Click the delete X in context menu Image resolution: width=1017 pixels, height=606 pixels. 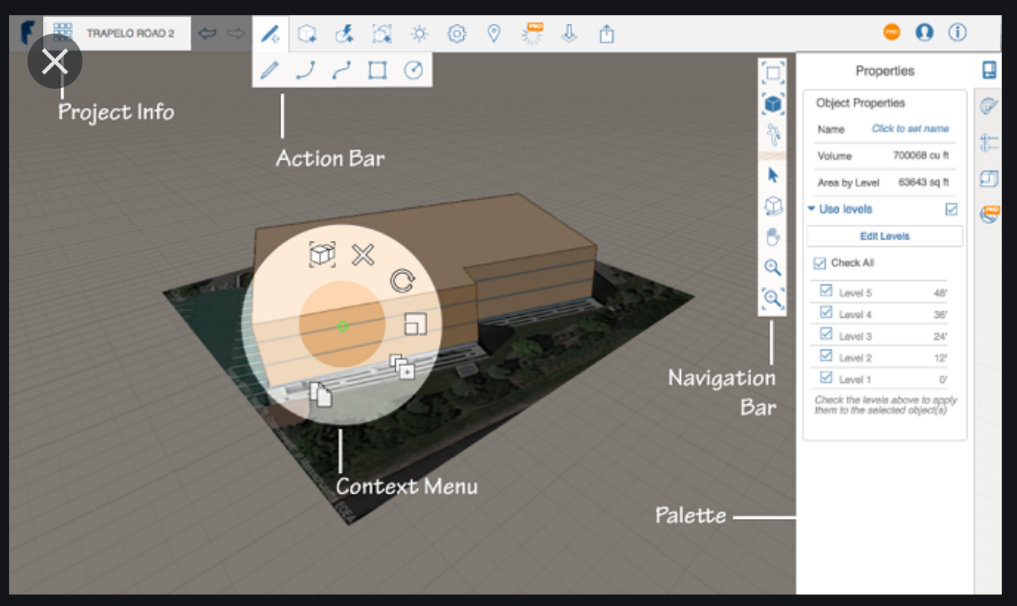point(363,255)
